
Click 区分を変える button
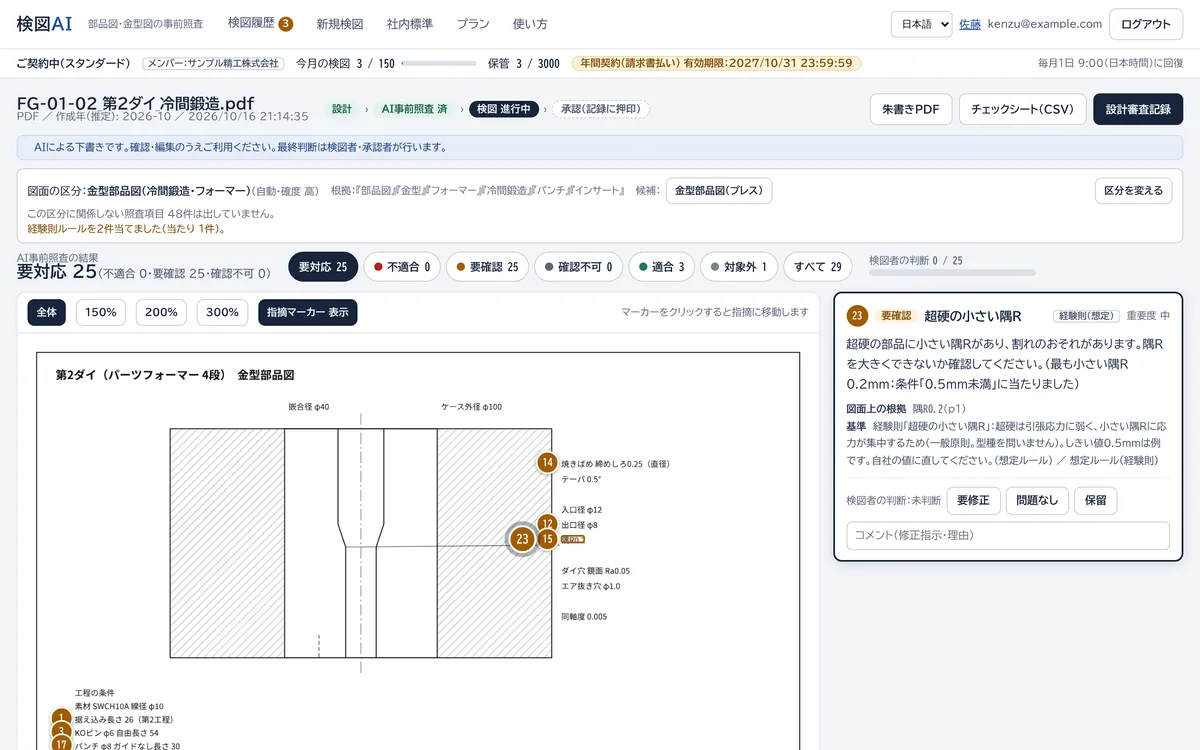click(1134, 190)
